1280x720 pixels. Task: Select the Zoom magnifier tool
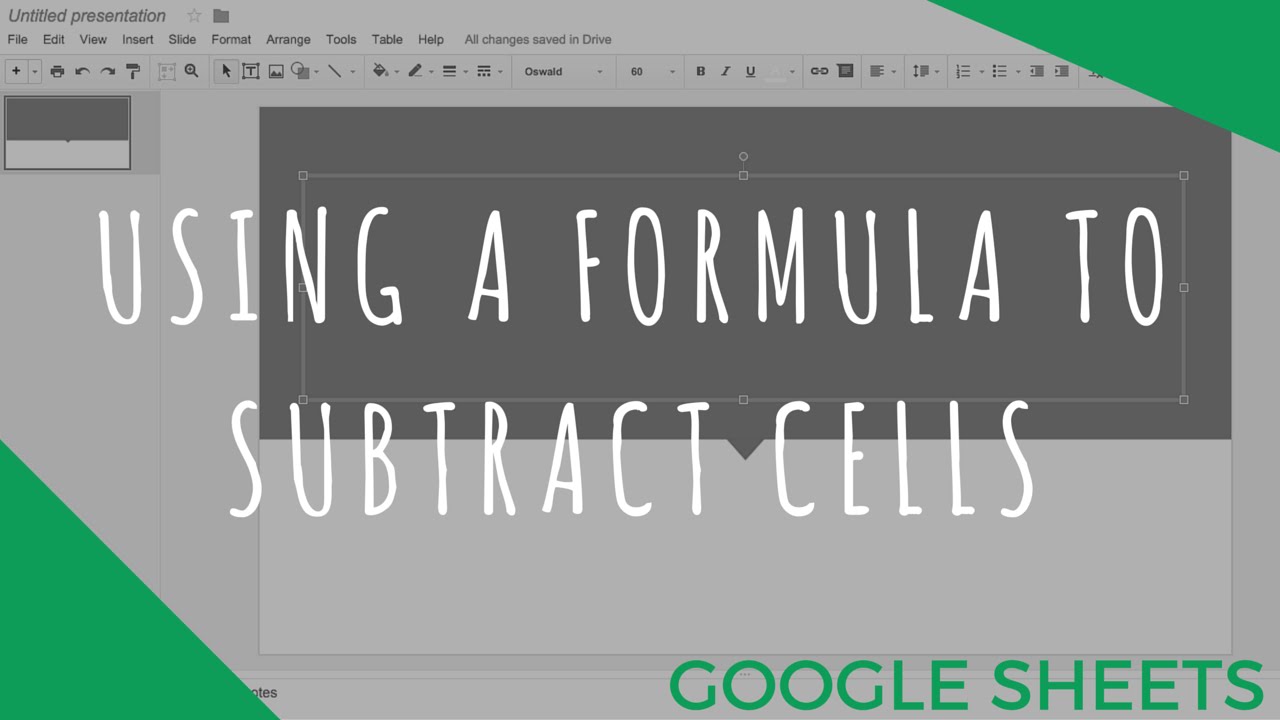click(x=191, y=71)
